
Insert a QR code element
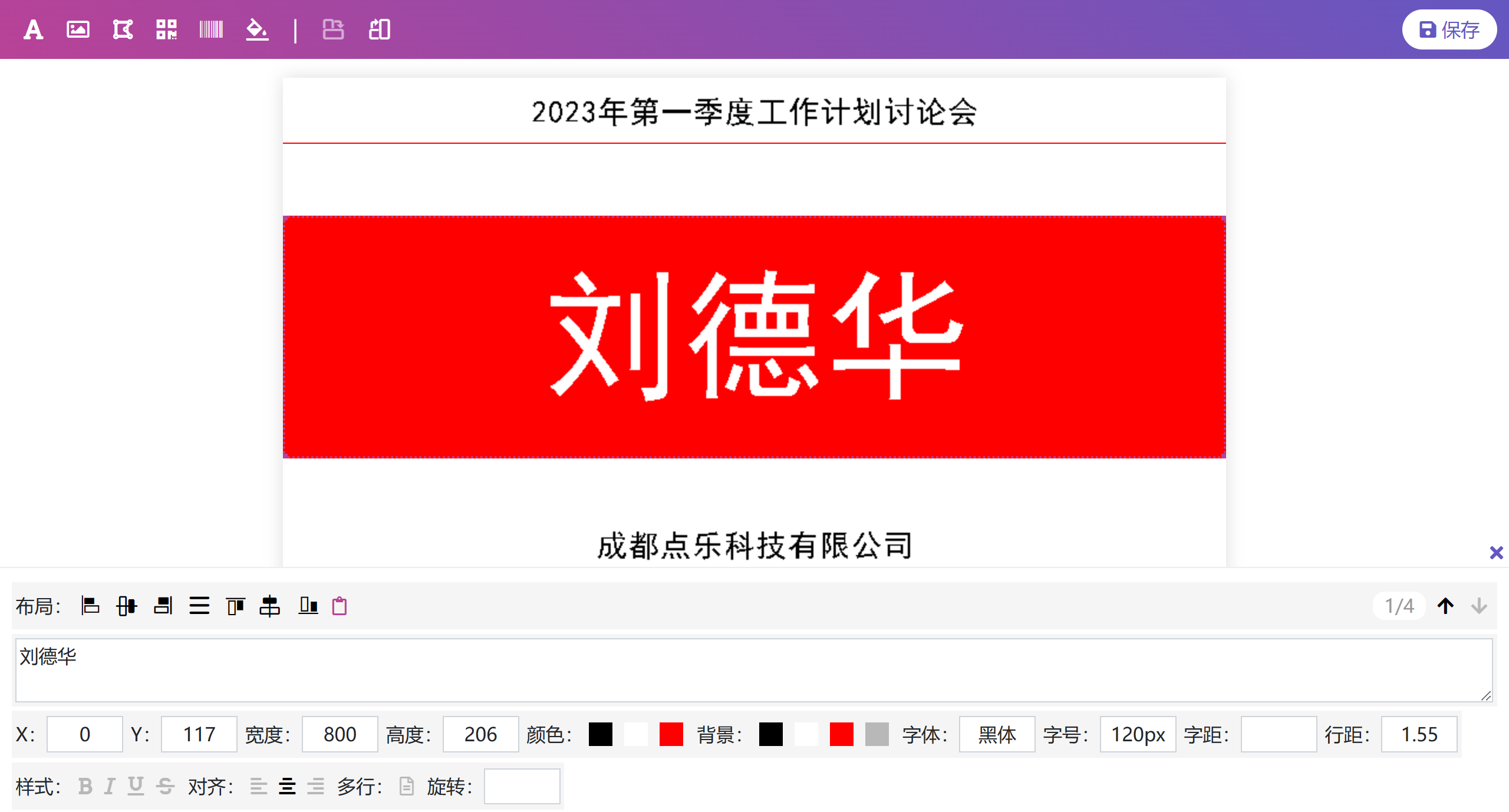coord(166,29)
